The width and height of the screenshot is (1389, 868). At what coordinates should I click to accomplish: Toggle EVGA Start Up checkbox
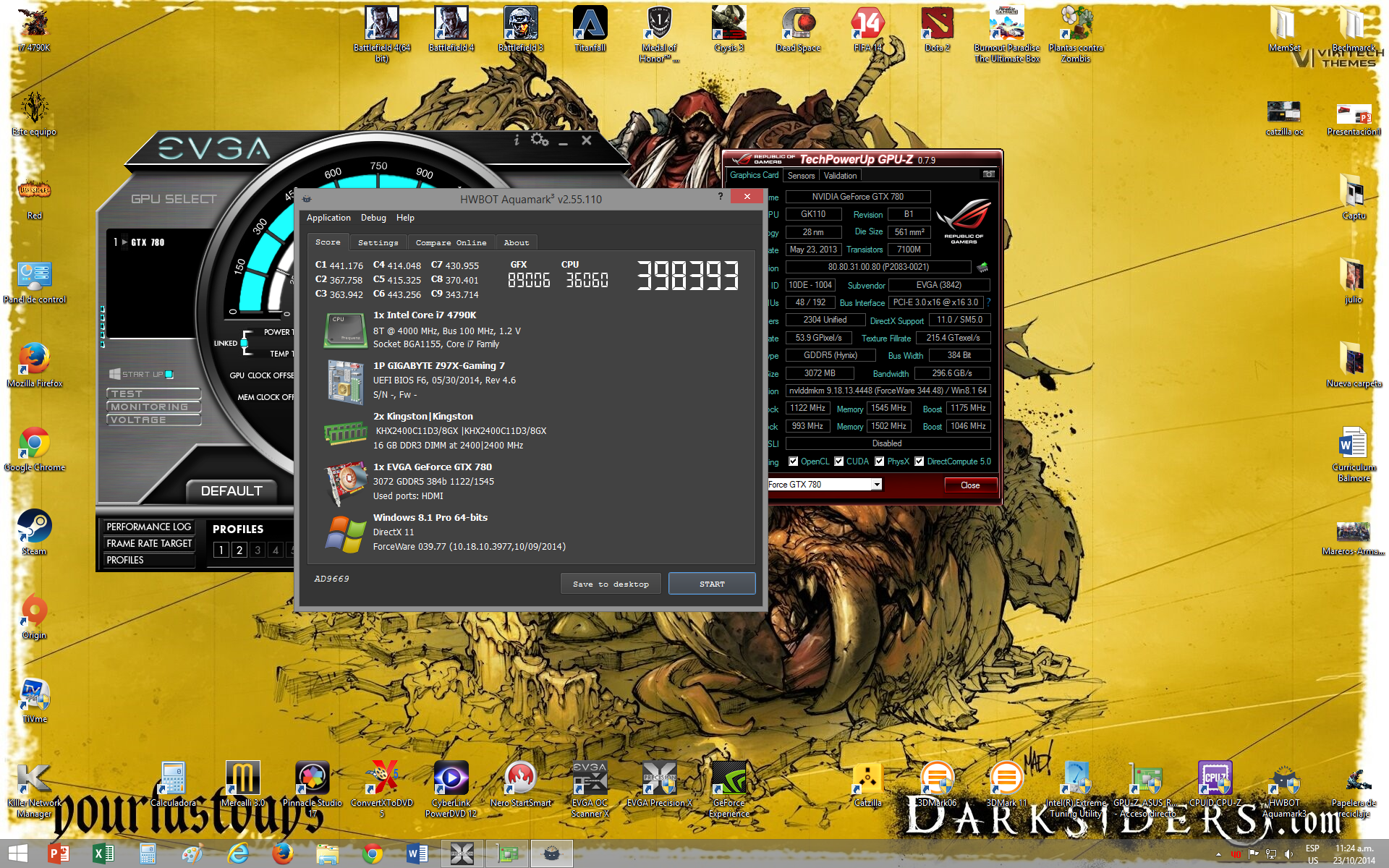click(x=169, y=374)
